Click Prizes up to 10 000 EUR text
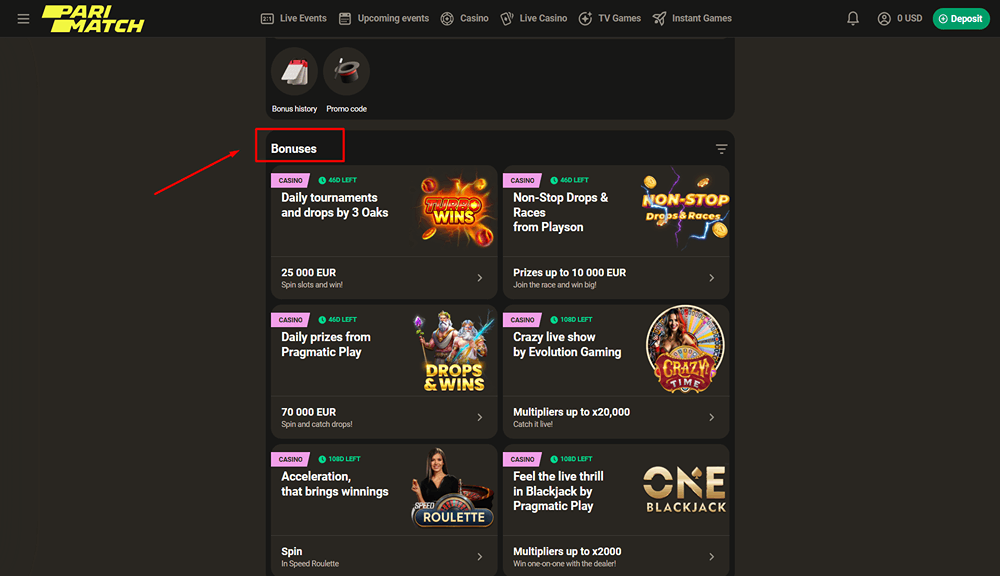Image resolution: width=1000 pixels, height=576 pixels. pos(570,272)
